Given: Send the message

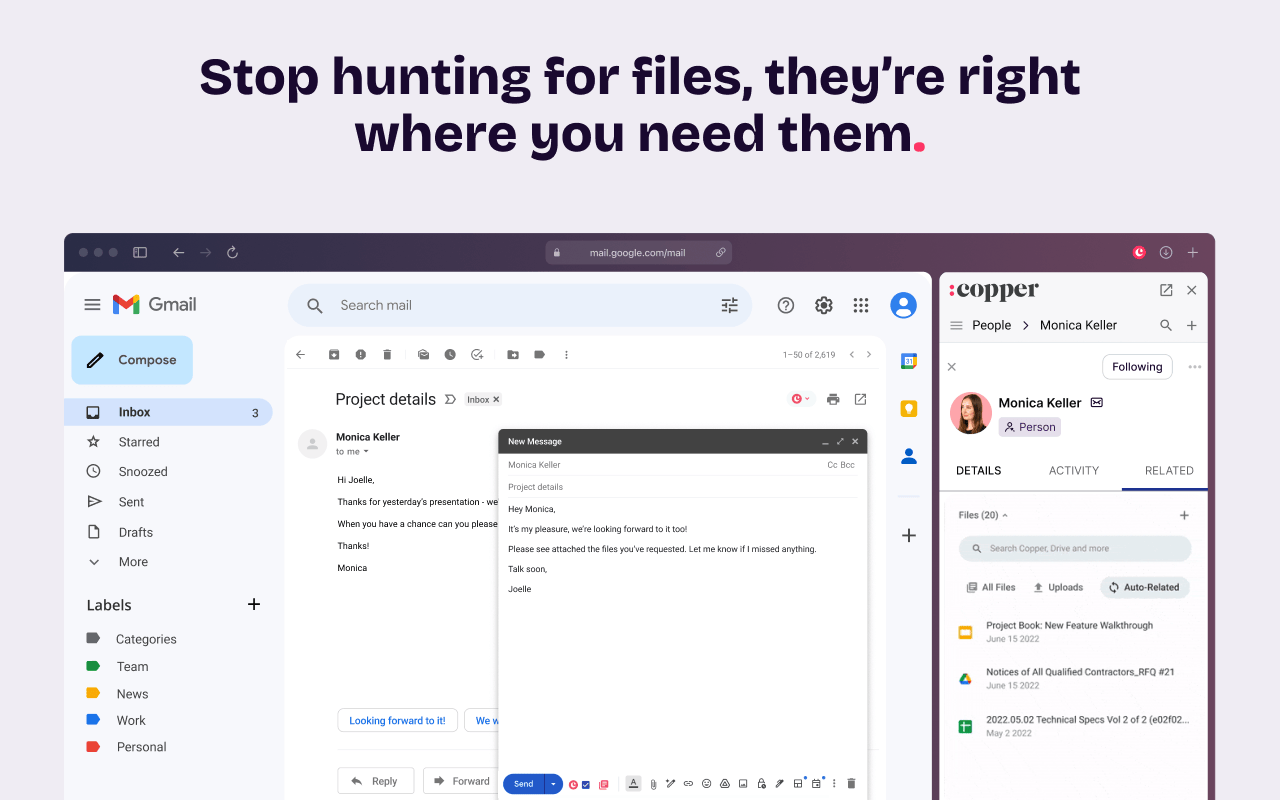Looking at the screenshot, I should tap(523, 784).
